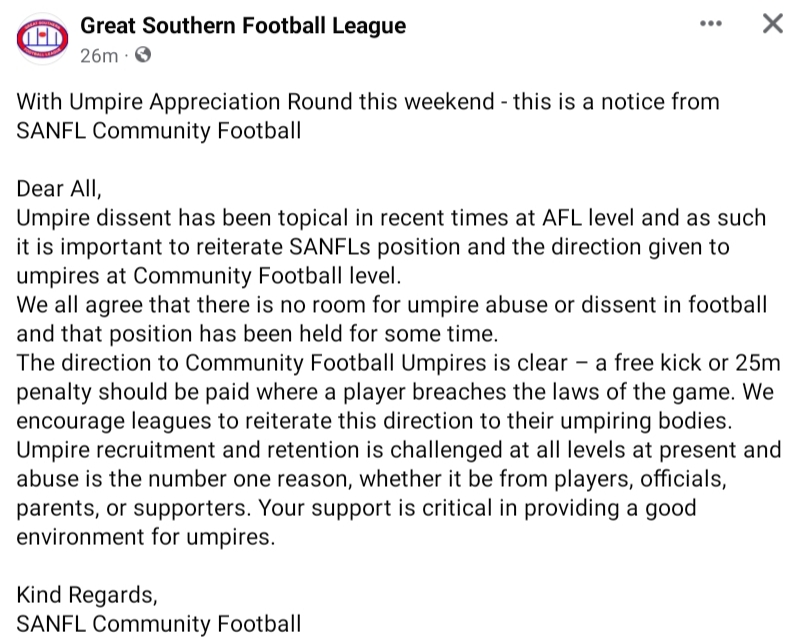
Task: Click the 'environment for umpires' closing line
Action: 144,536
